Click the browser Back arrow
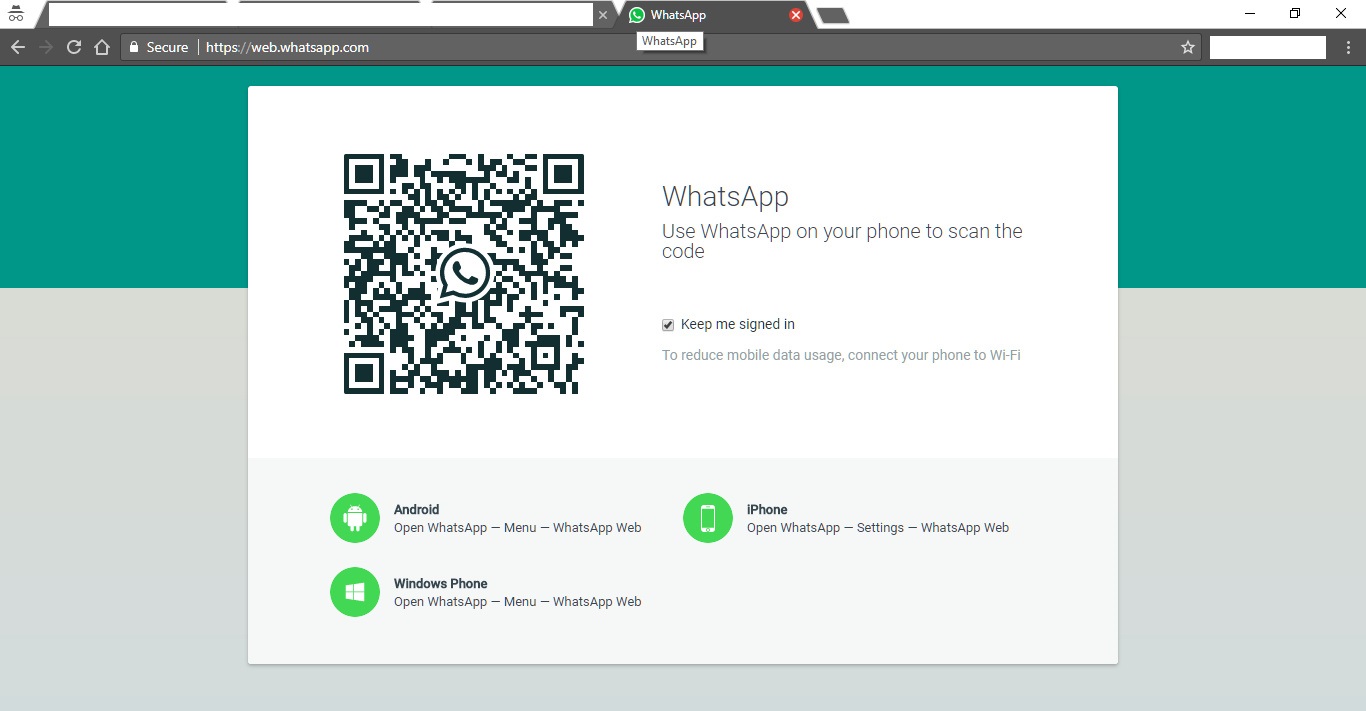1366x711 pixels. (x=17, y=47)
